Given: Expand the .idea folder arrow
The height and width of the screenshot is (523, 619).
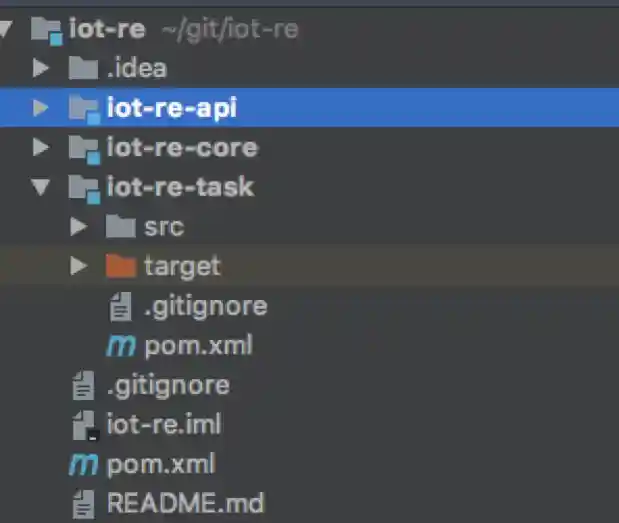Looking at the screenshot, I should coord(41,69).
